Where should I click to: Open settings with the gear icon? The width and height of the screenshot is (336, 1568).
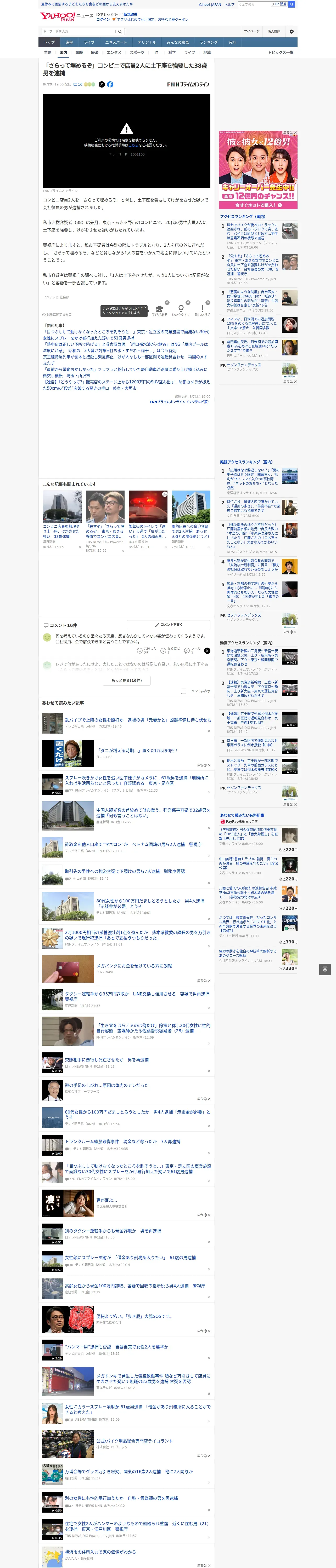[x=292, y=32]
